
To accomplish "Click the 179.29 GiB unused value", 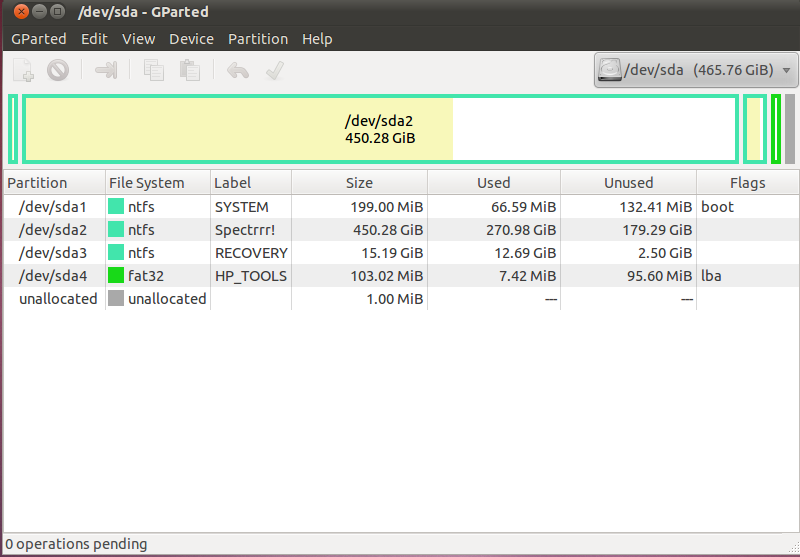I will coord(657,230).
